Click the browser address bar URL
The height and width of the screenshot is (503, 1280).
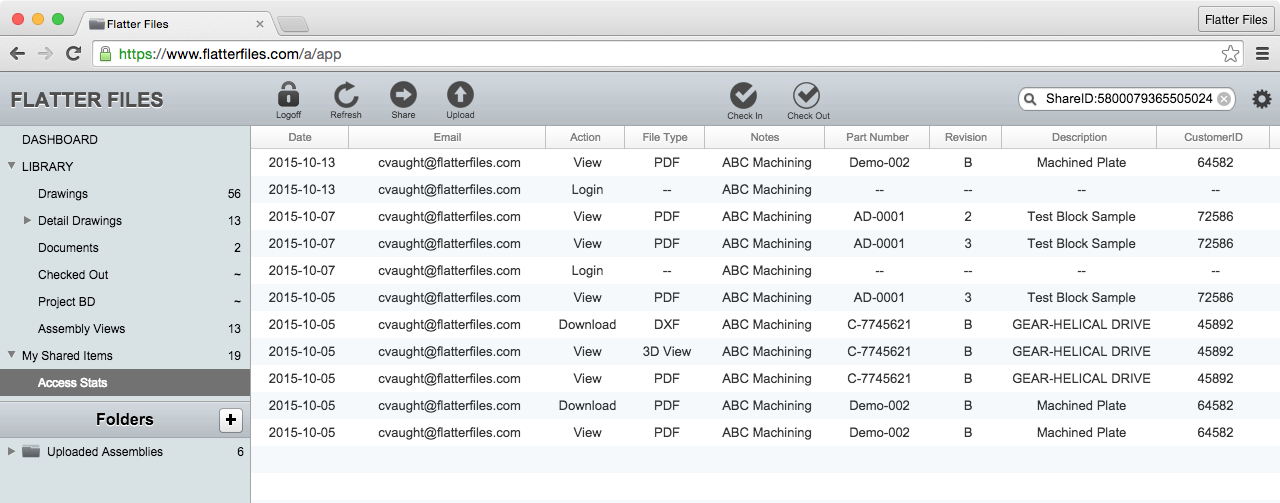(230, 54)
